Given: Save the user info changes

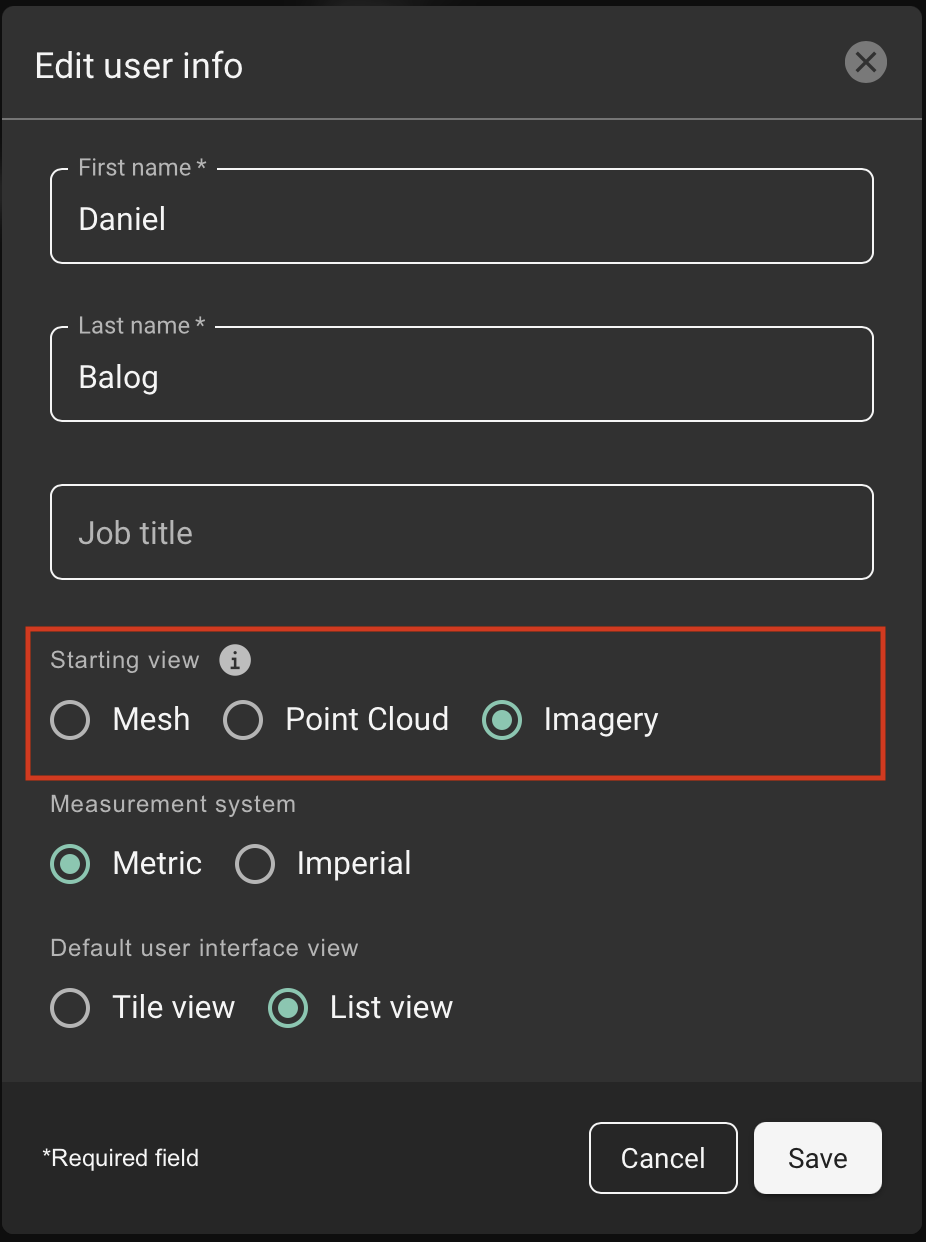Looking at the screenshot, I should [x=817, y=1158].
